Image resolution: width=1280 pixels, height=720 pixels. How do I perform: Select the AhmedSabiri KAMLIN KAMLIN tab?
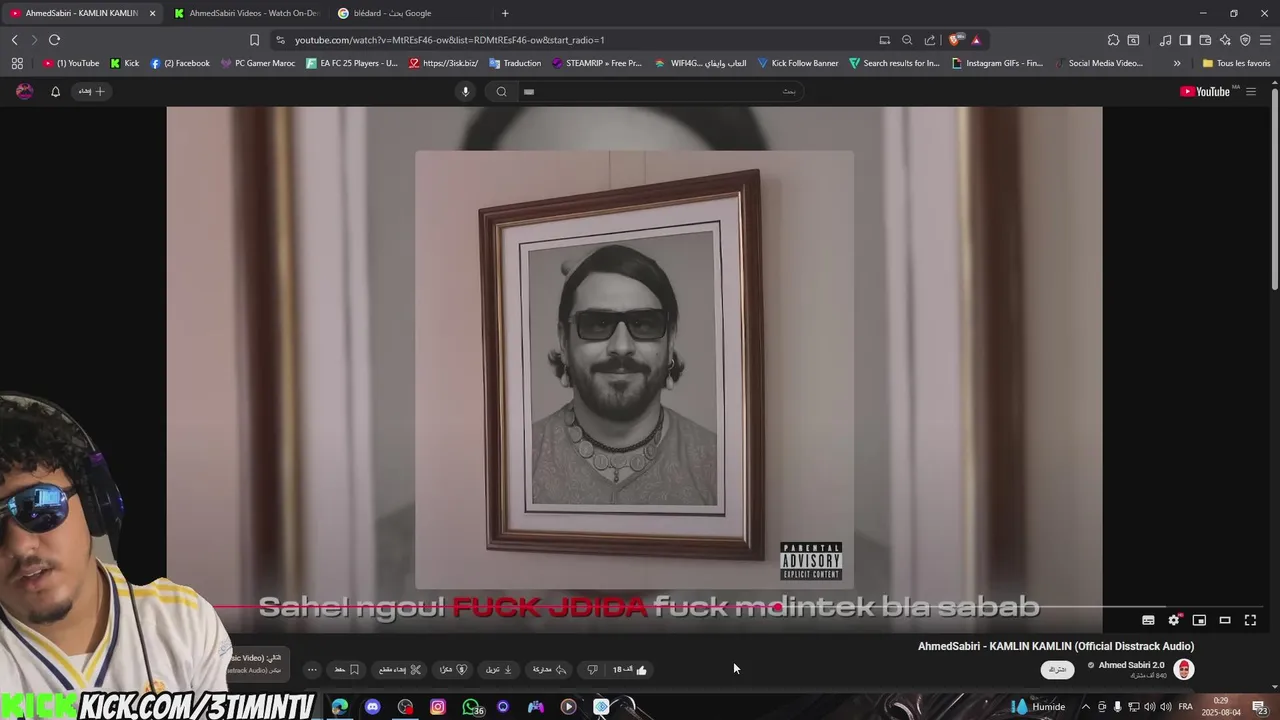pos(82,13)
